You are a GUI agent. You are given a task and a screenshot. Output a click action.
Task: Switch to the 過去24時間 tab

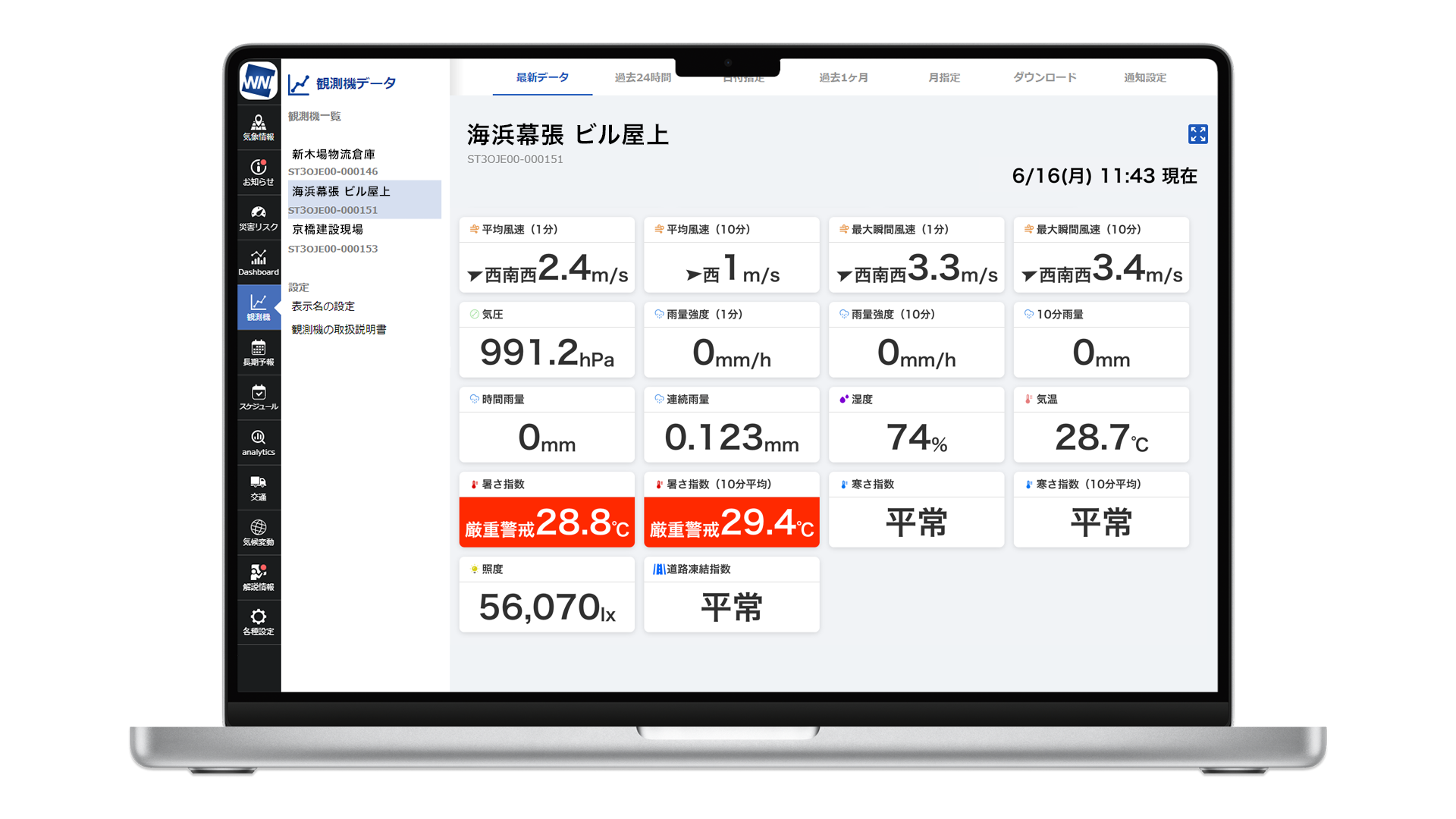click(x=642, y=77)
